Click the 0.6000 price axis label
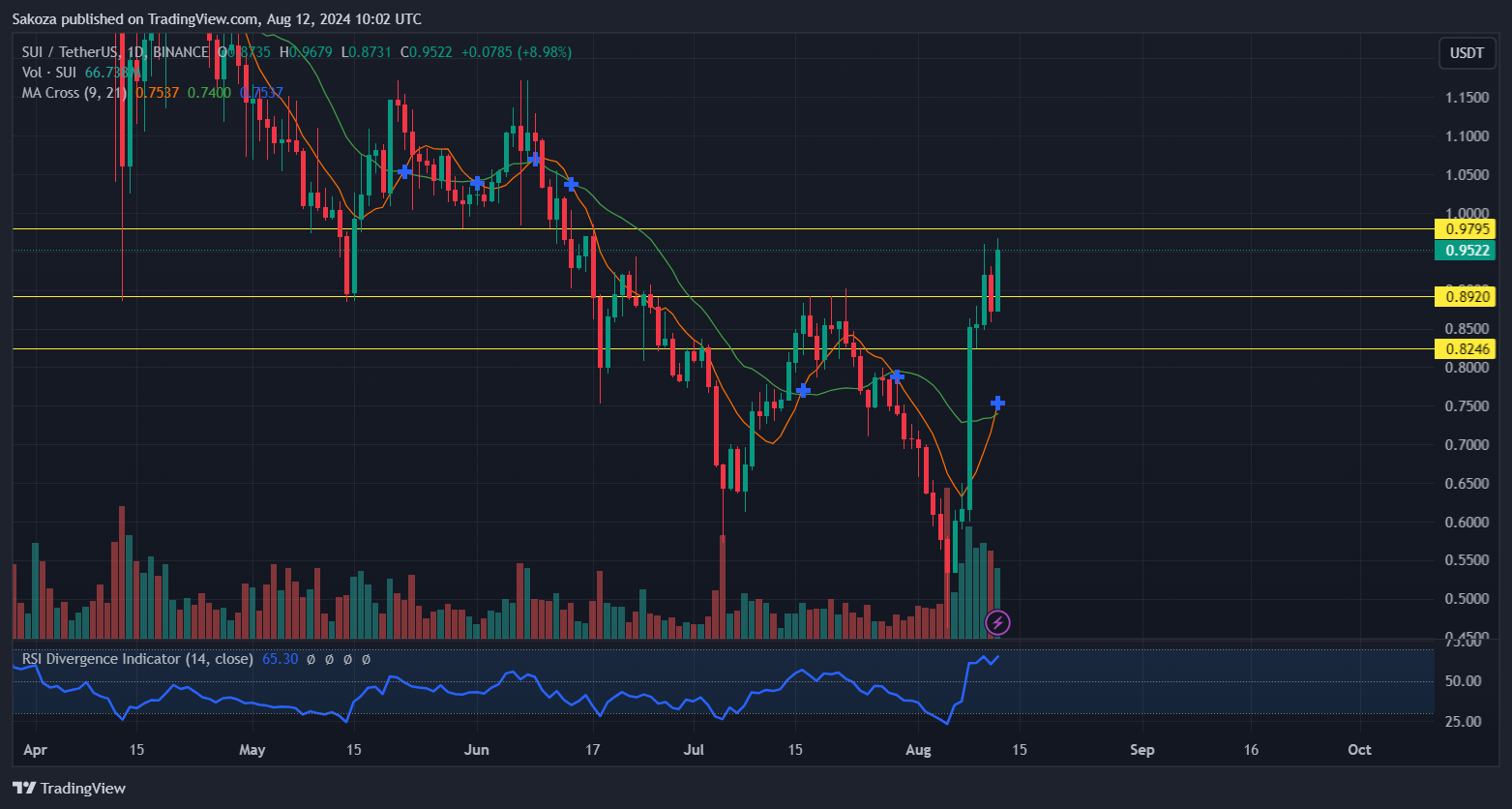Screen dimensions: 1512x809 [1468, 523]
